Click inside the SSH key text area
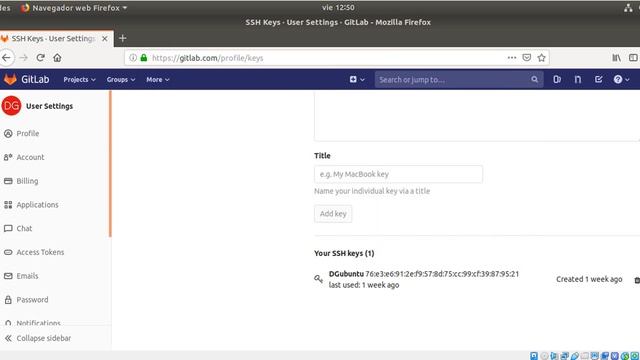Viewport: 640px width, 360px height. coord(477,116)
